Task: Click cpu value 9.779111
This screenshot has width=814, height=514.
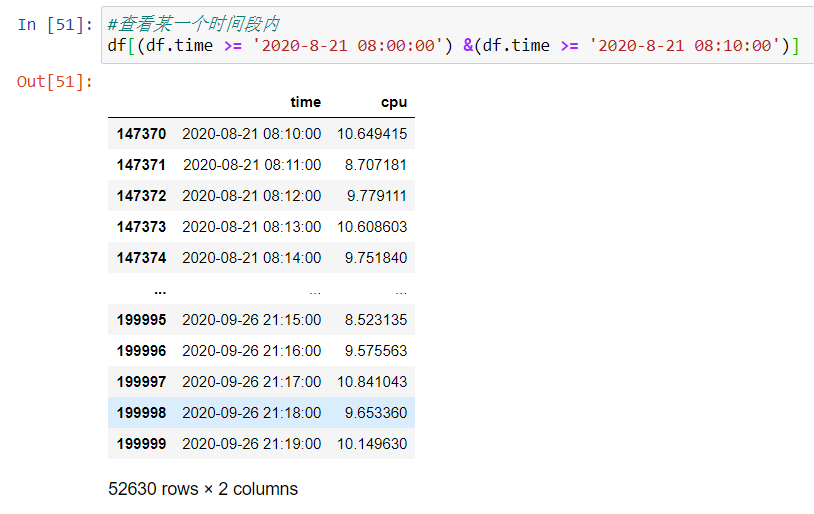Action: pos(377,196)
